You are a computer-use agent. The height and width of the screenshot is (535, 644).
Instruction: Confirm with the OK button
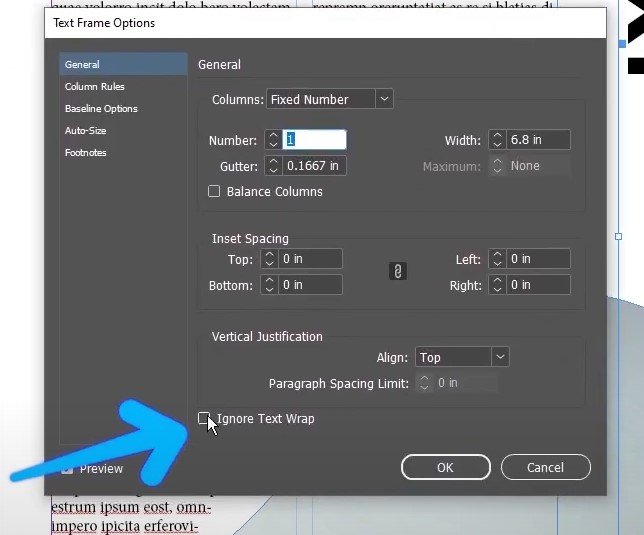click(446, 467)
